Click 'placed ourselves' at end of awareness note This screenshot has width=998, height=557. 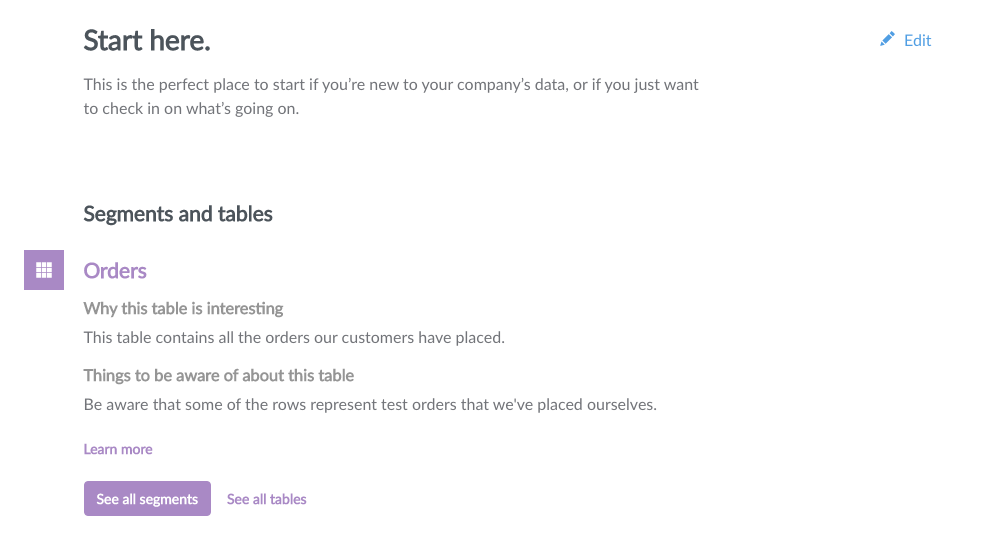tap(596, 405)
